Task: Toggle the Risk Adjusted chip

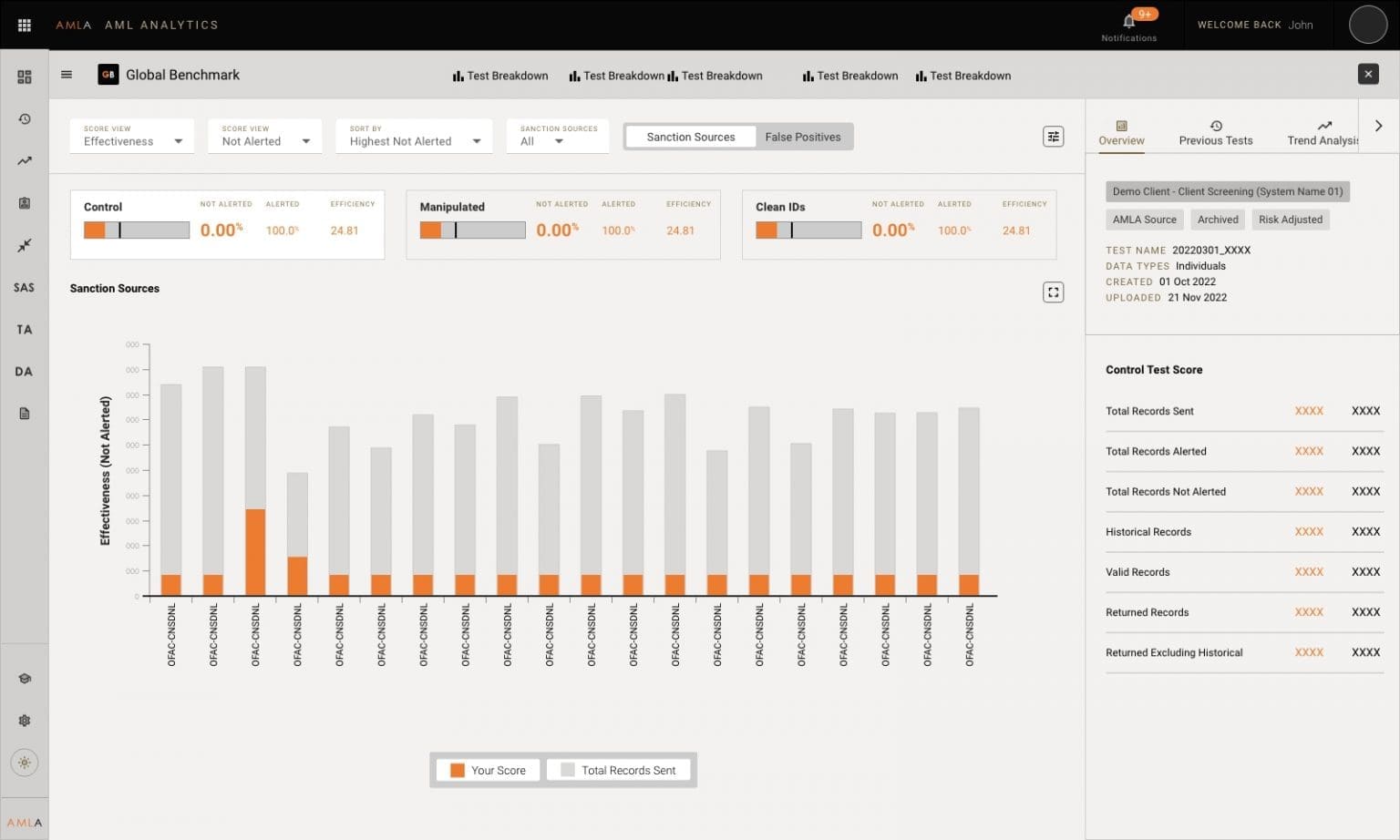Action: (1290, 219)
